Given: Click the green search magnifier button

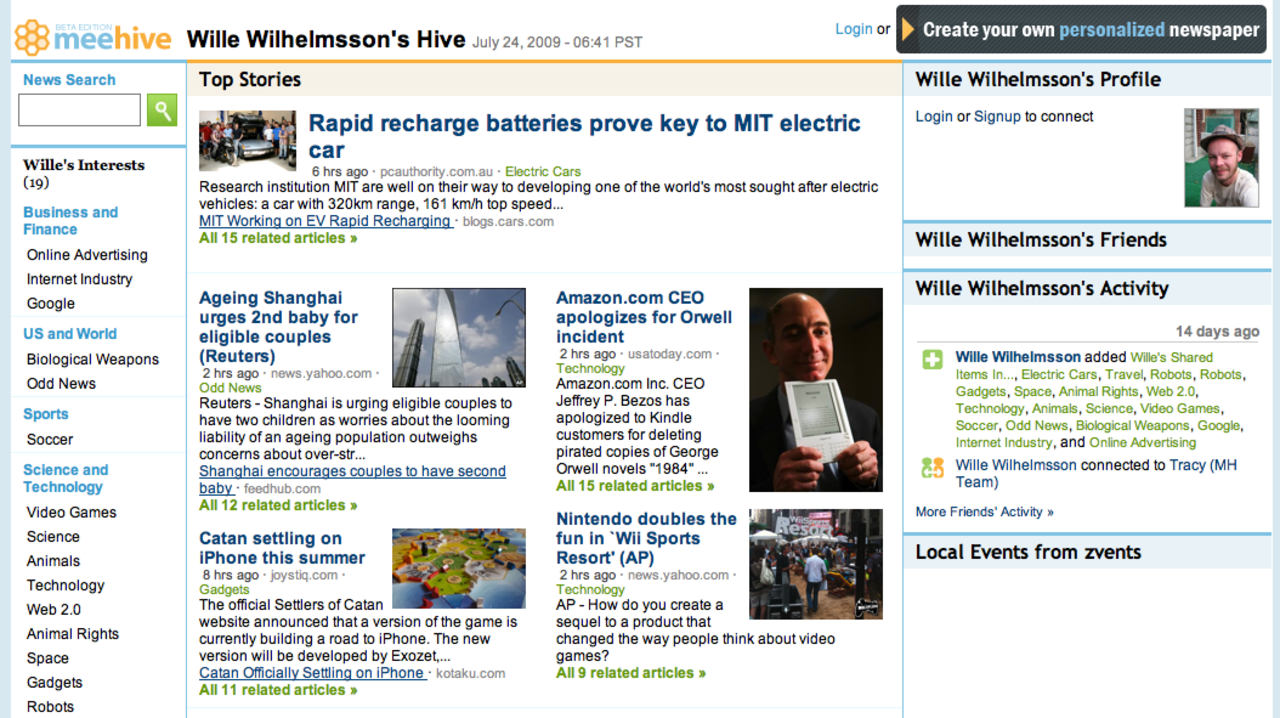Looking at the screenshot, I should [161, 109].
